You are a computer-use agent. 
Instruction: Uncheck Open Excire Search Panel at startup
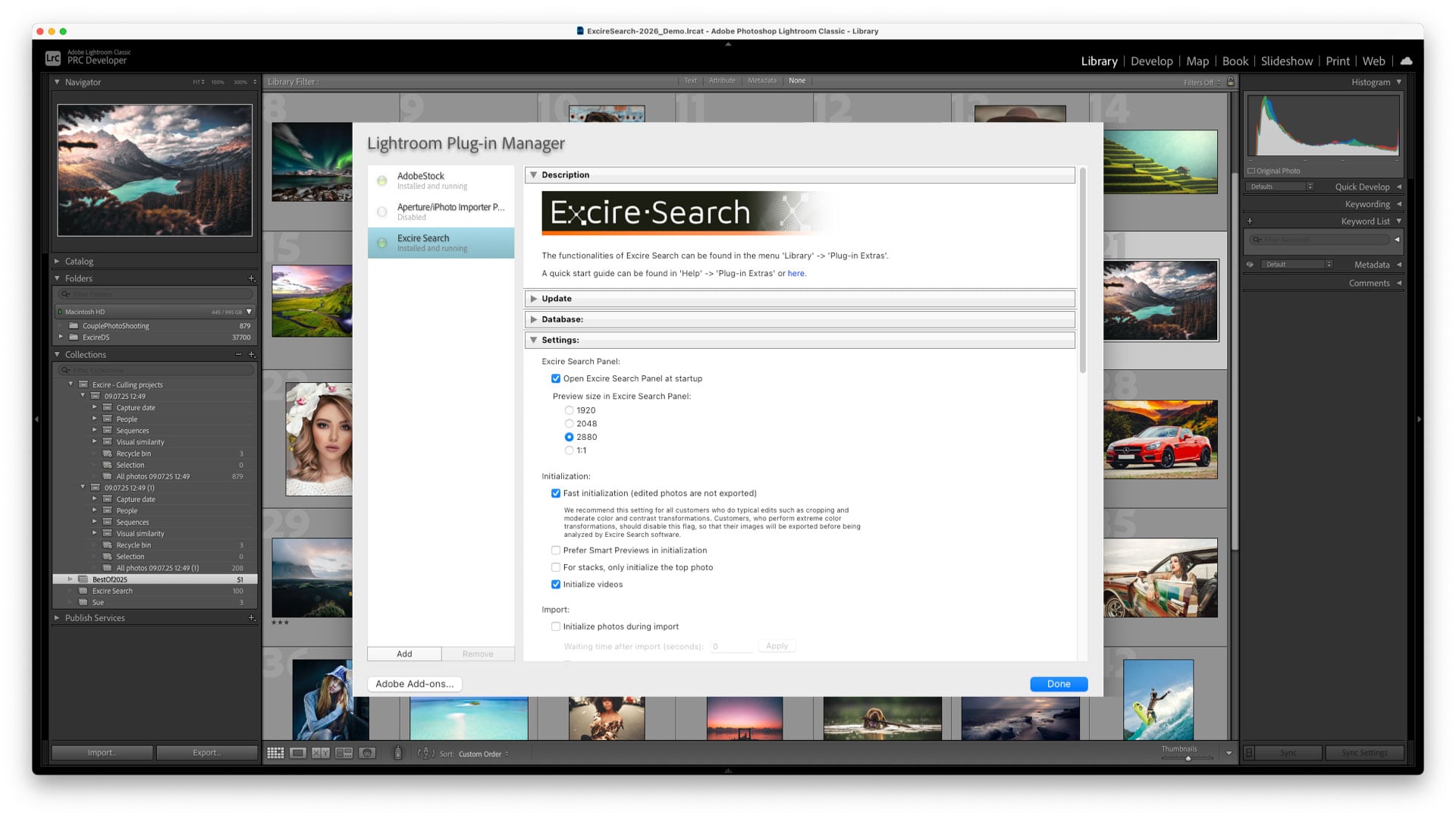pyautogui.click(x=556, y=378)
